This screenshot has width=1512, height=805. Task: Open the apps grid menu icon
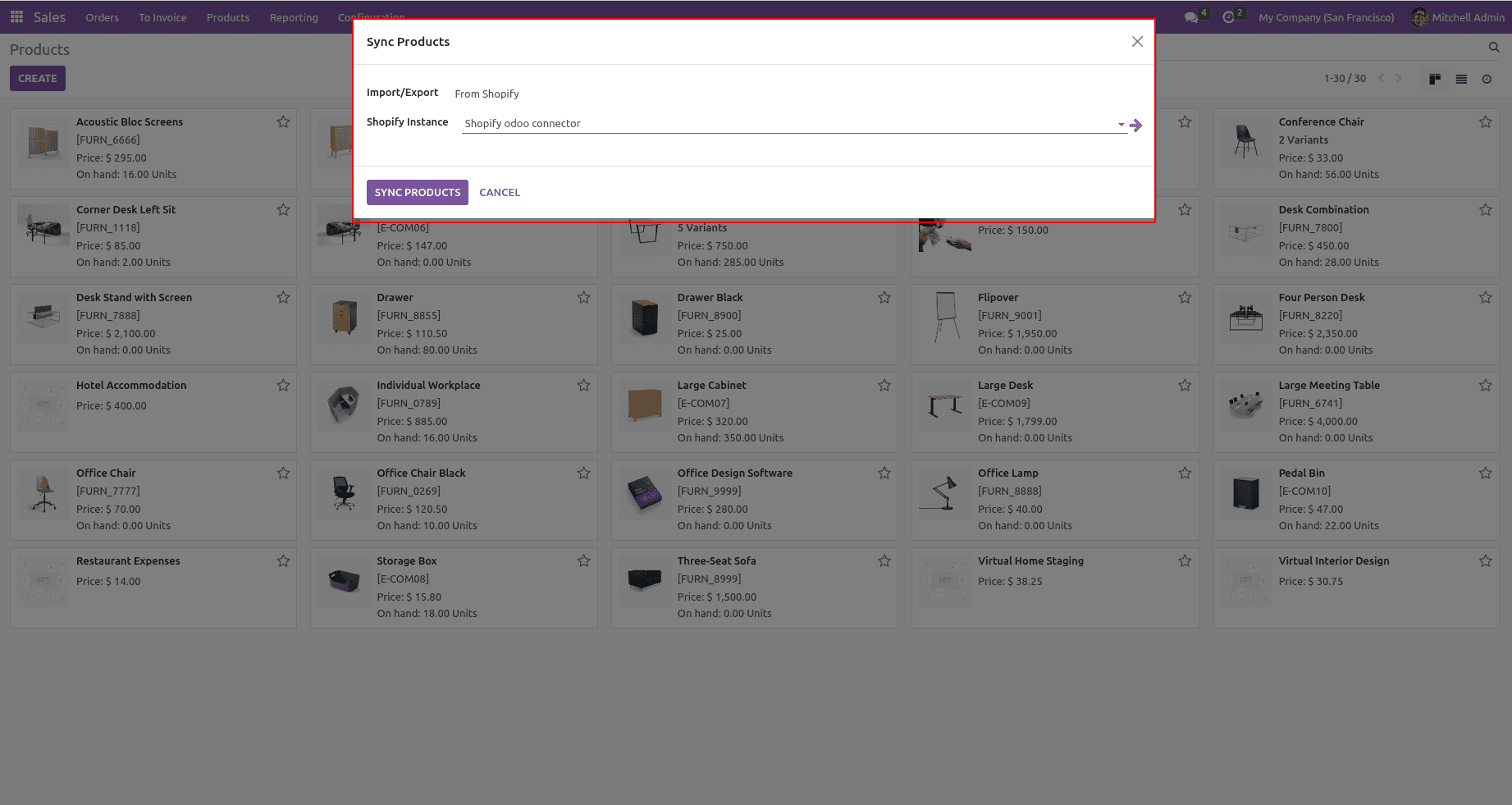click(x=16, y=16)
